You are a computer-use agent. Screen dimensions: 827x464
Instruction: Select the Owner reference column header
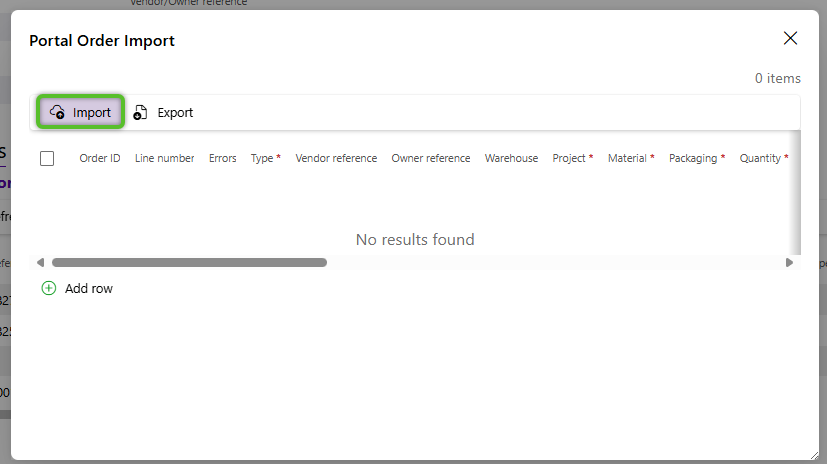click(x=430, y=158)
